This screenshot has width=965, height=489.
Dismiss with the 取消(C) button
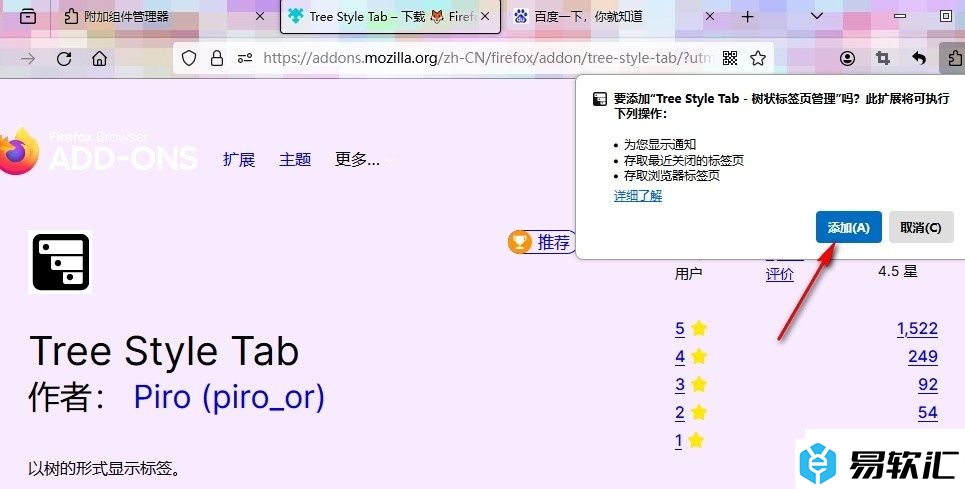[921, 228]
